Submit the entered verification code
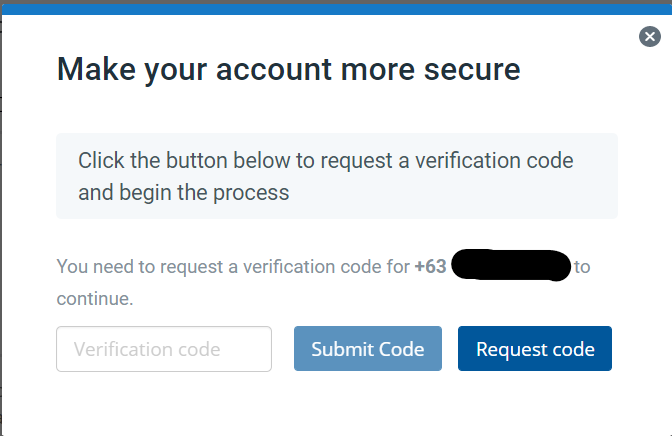672x436 pixels. click(368, 349)
